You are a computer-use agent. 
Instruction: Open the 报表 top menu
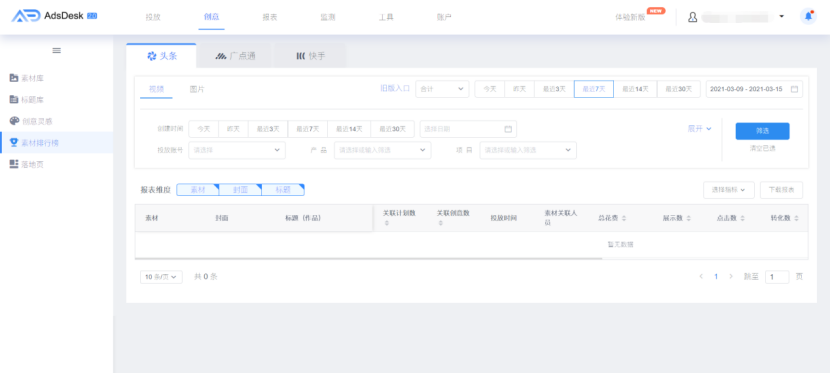[269, 17]
